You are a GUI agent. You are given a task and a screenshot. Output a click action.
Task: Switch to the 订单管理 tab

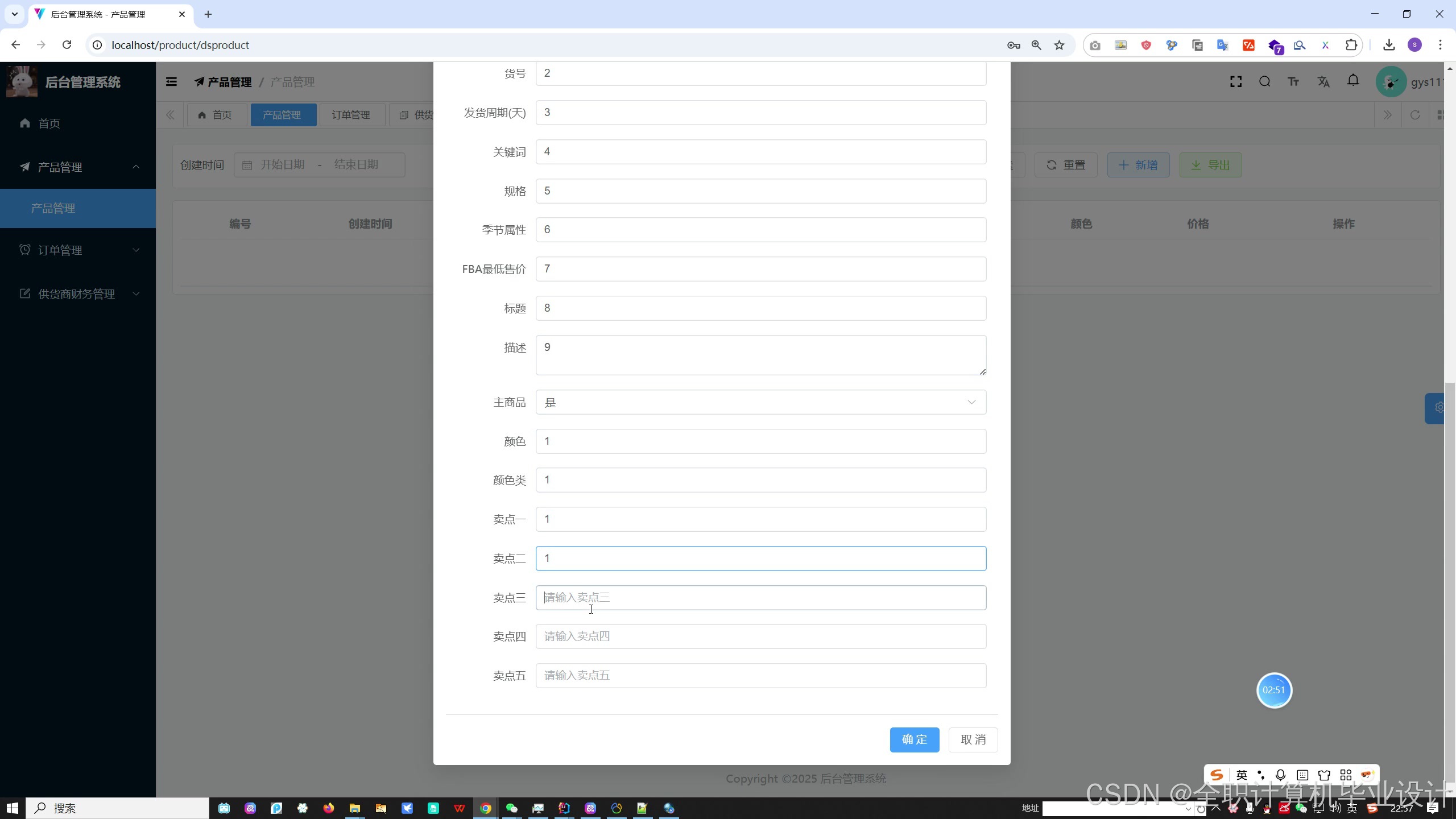[x=351, y=115]
